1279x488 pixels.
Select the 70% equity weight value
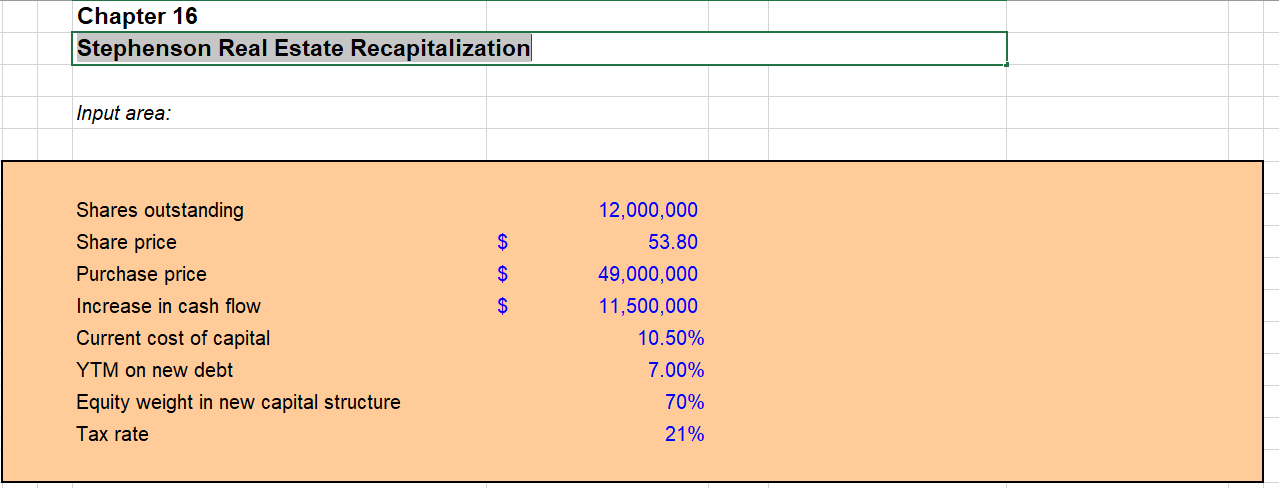tap(685, 402)
